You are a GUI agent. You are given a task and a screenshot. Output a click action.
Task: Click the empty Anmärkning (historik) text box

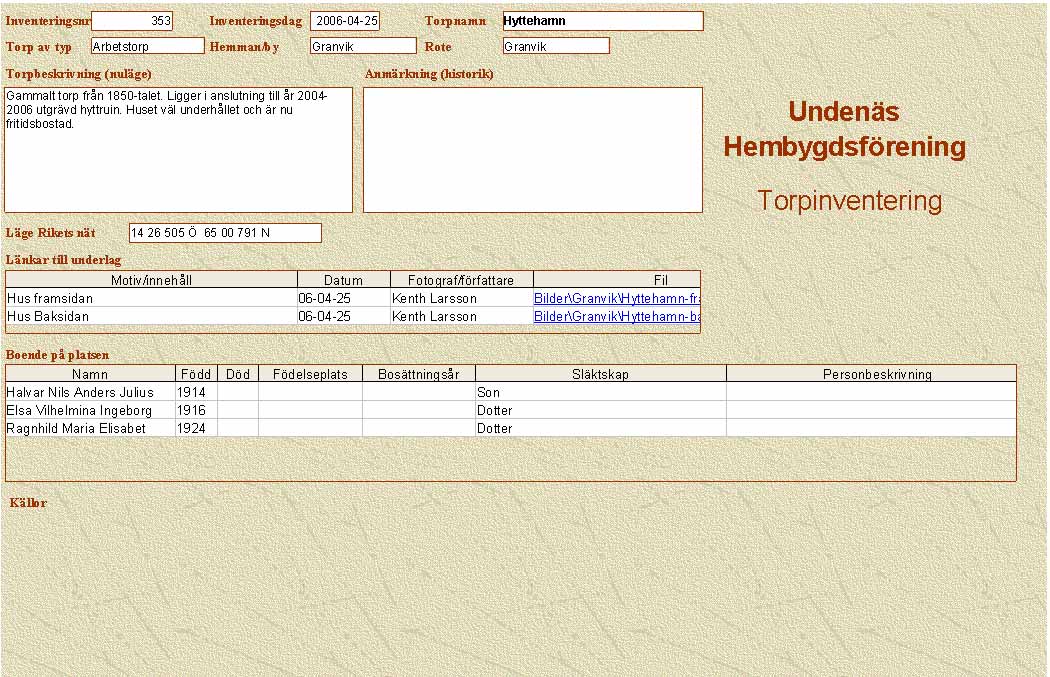[x=532, y=150]
